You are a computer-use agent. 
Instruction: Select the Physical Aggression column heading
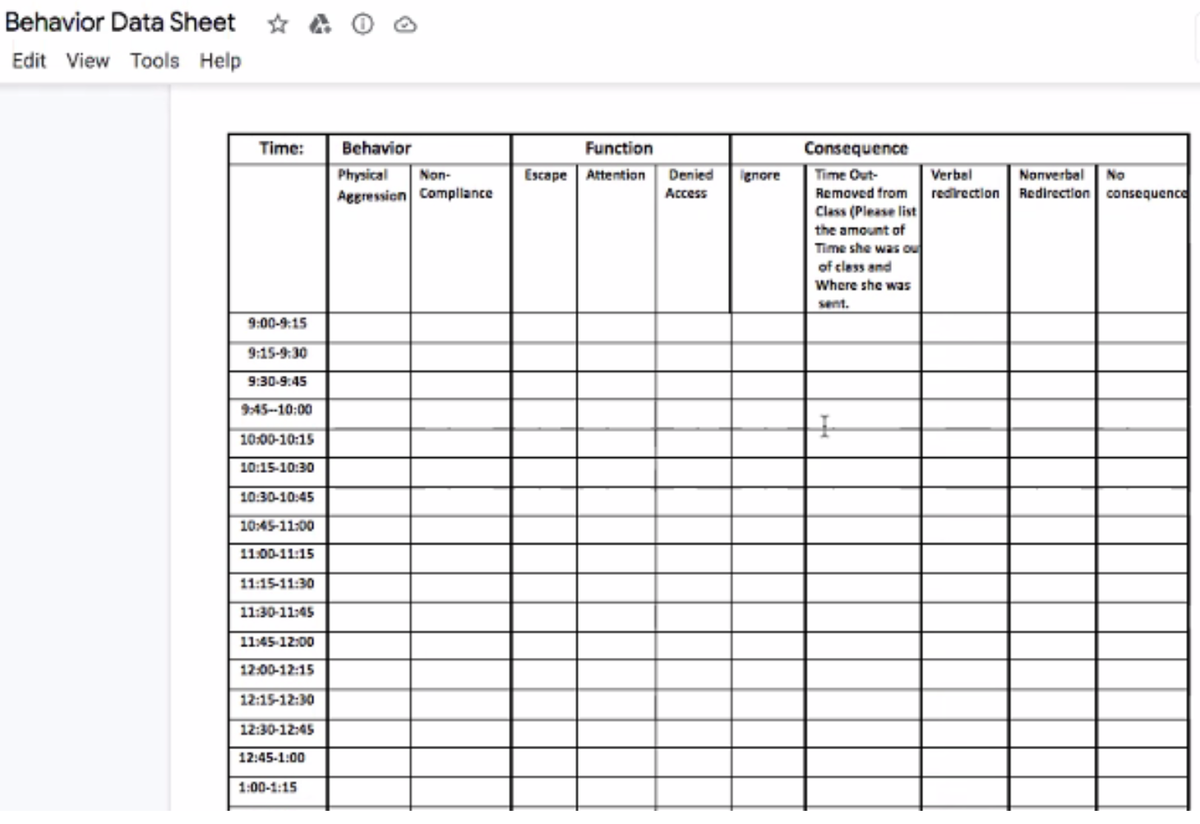click(370, 186)
